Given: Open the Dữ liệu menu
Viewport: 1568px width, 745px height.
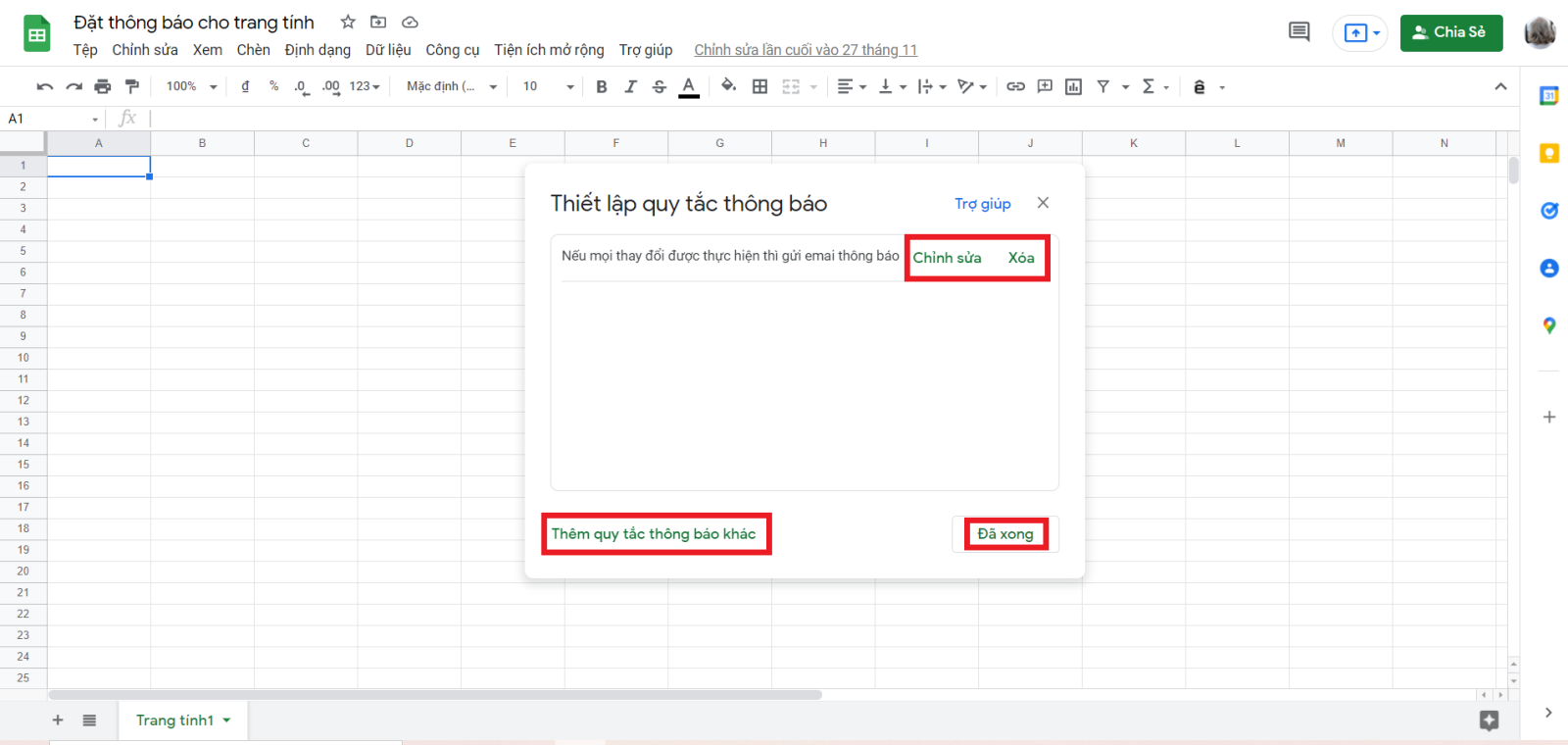Looking at the screenshot, I should click(x=388, y=50).
